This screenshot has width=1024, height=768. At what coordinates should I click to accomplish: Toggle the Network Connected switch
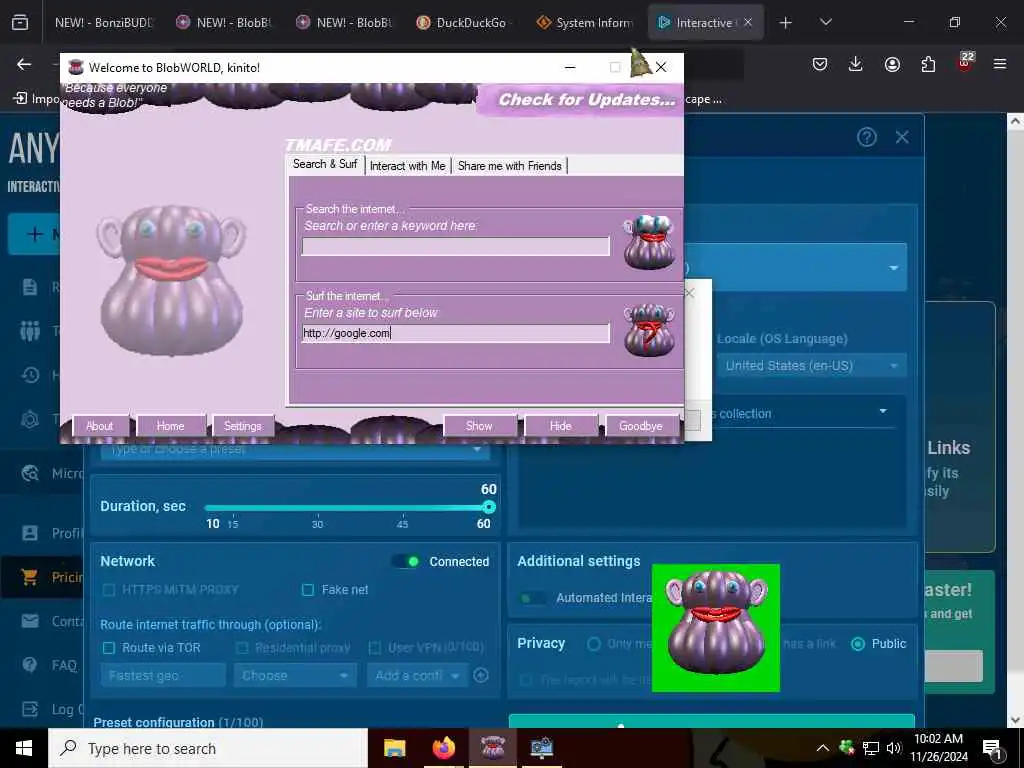click(x=406, y=562)
